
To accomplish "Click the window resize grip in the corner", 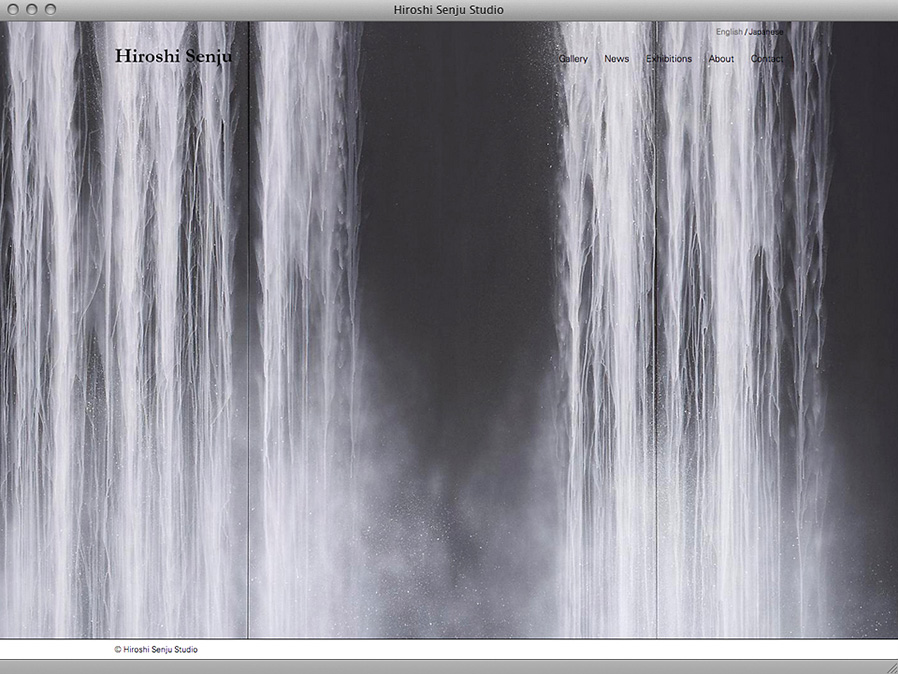I will 892,668.
